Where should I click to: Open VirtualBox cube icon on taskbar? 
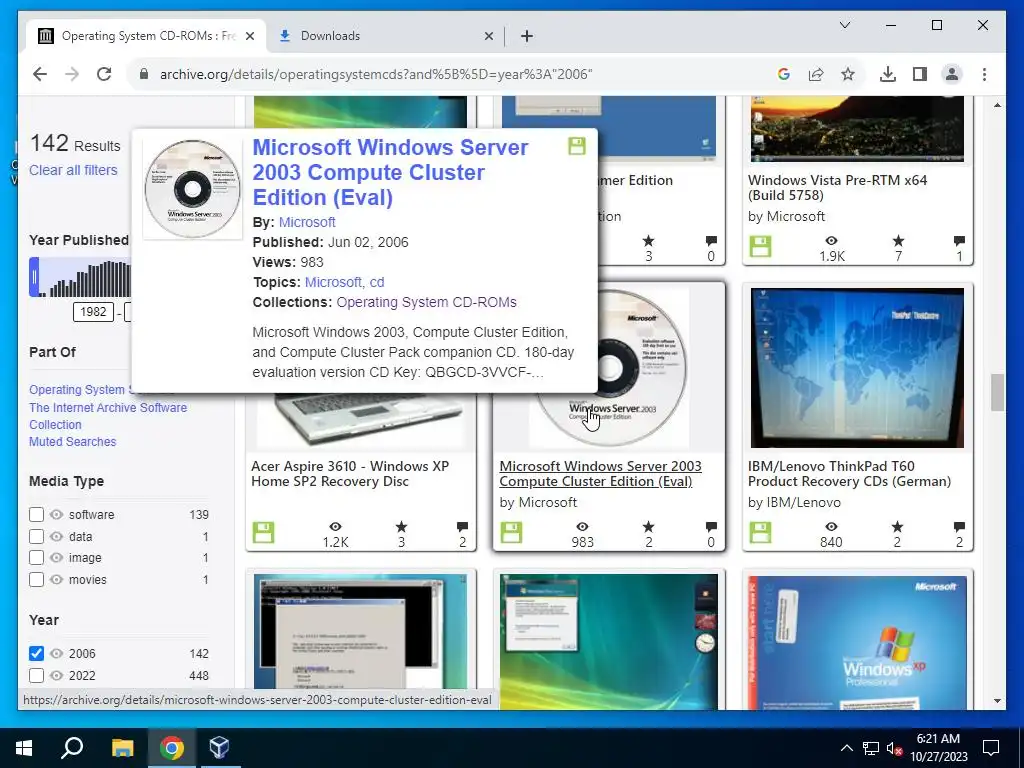(x=219, y=748)
